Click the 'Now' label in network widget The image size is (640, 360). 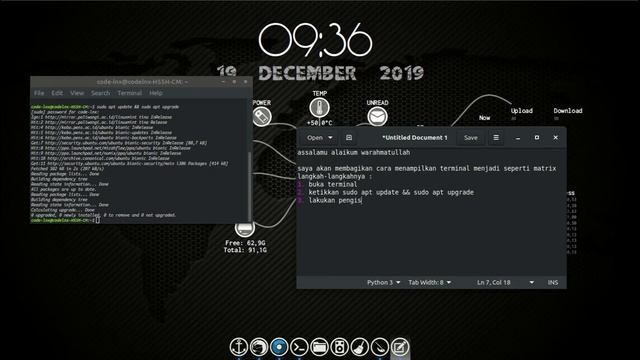pyautogui.click(x=484, y=118)
